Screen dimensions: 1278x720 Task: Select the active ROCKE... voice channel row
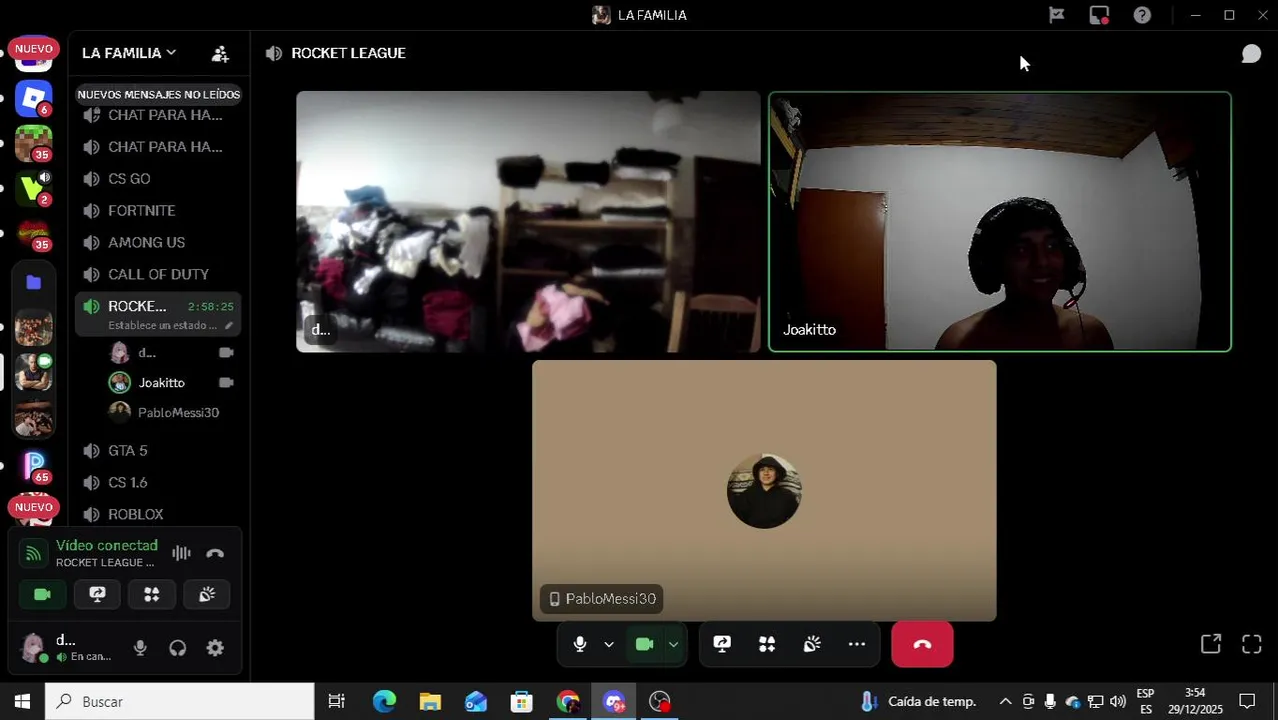pos(158,314)
